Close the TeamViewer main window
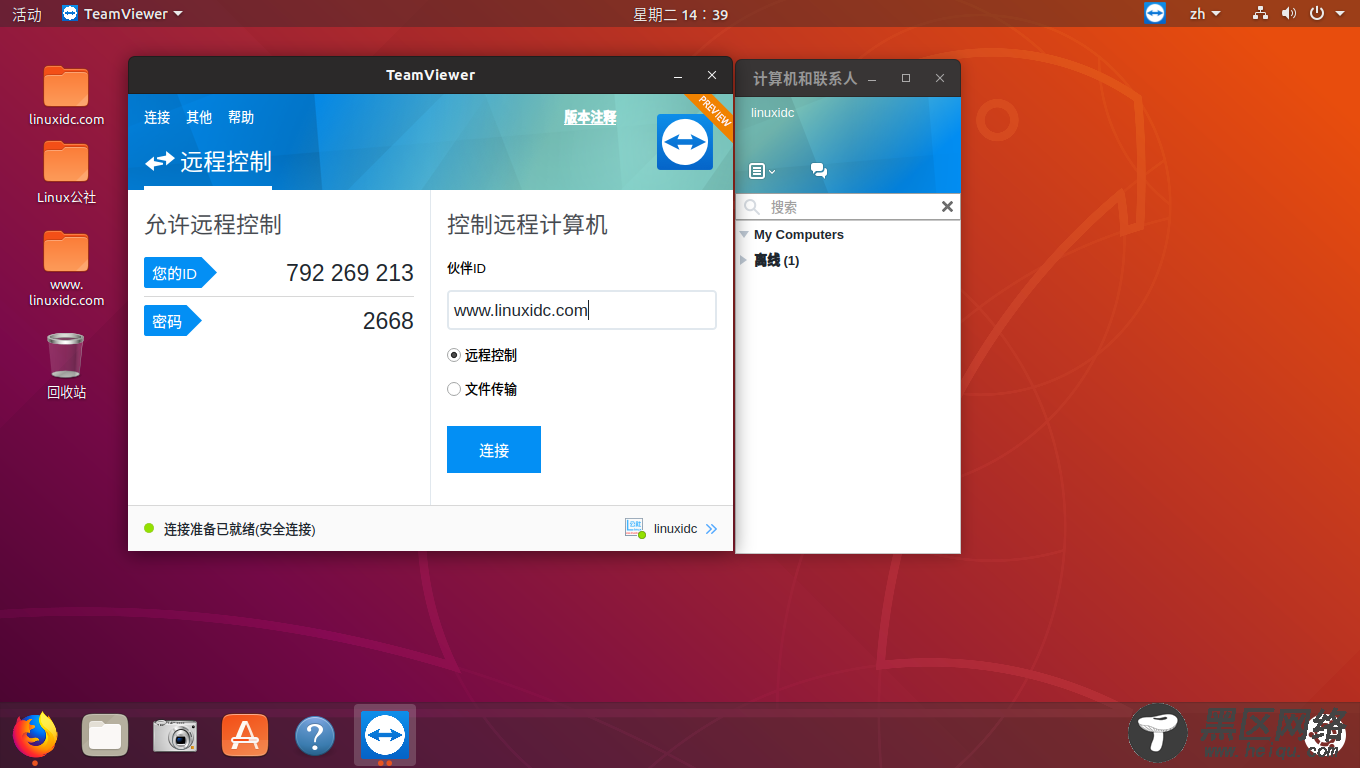 point(712,75)
